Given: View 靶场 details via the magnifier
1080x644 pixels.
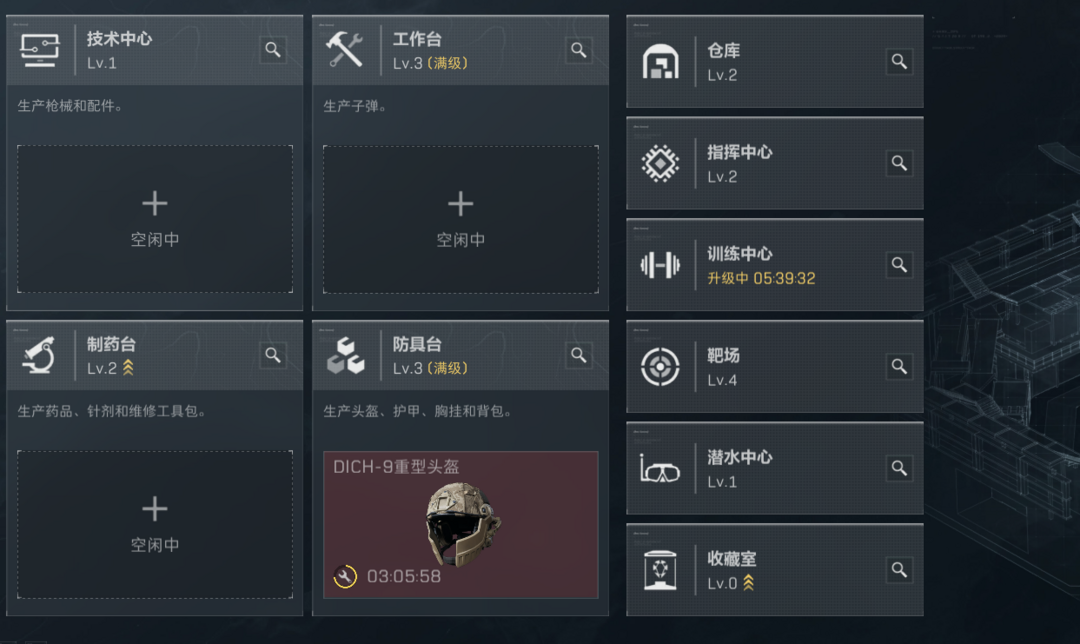Looking at the screenshot, I should click(x=899, y=366).
